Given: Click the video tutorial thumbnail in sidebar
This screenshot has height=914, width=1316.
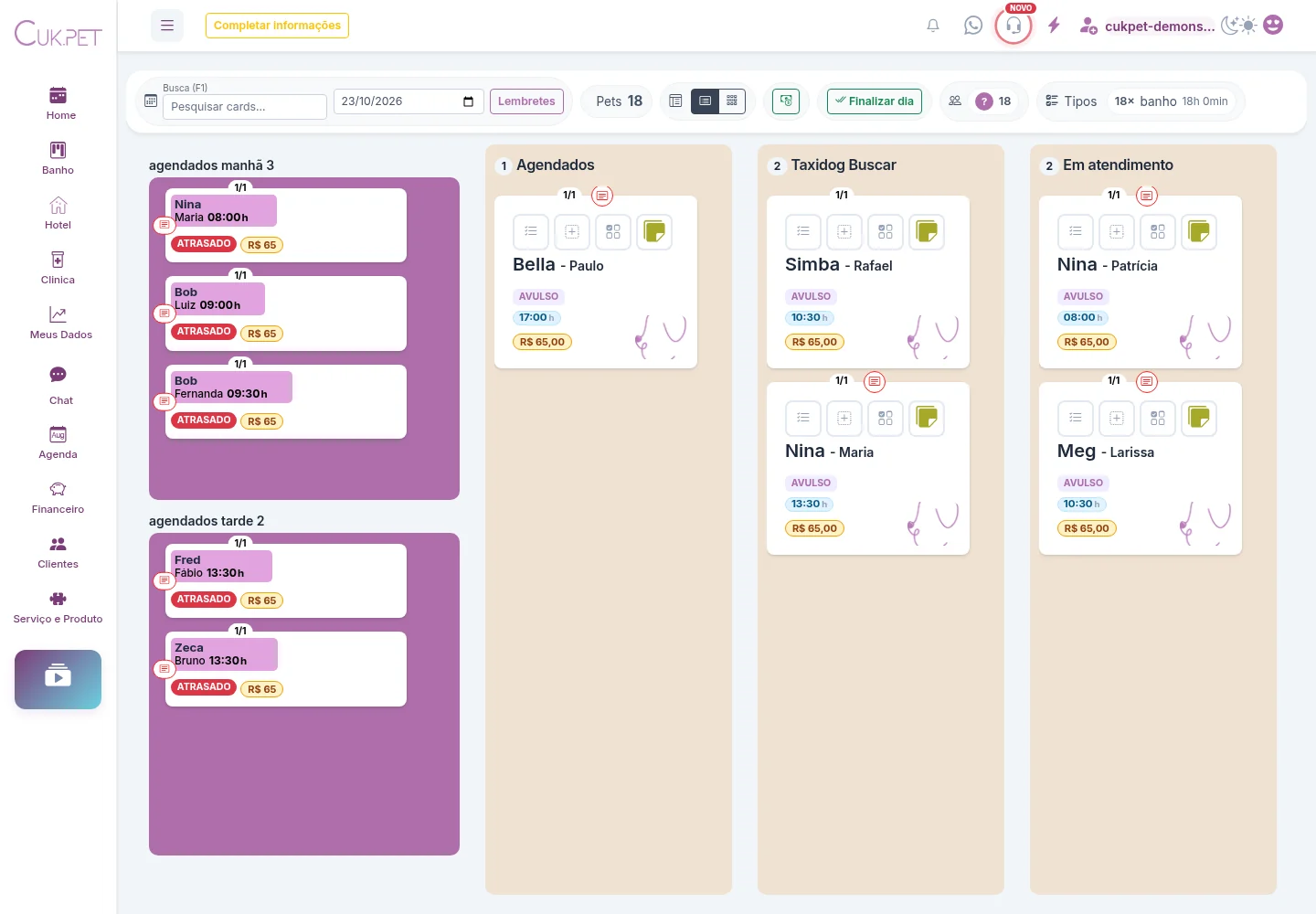Looking at the screenshot, I should 58,679.
